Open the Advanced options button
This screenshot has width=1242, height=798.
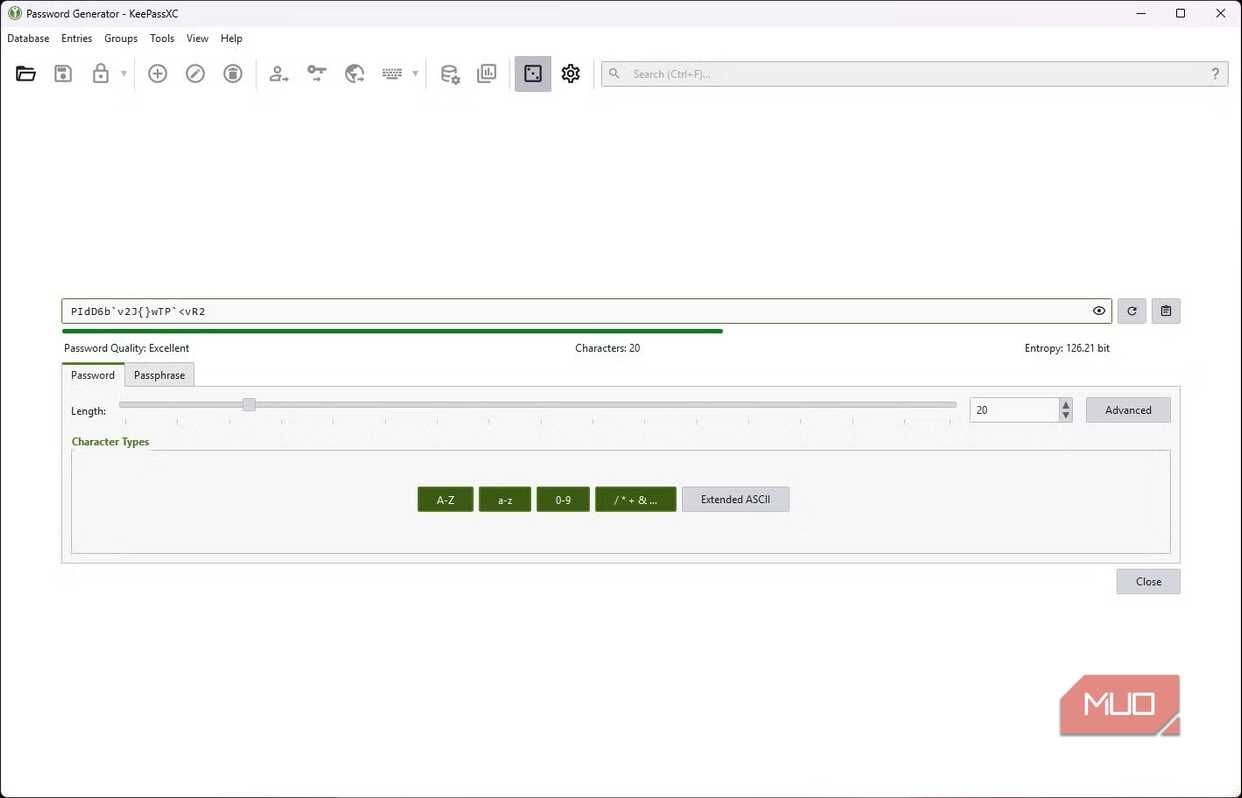point(1128,410)
